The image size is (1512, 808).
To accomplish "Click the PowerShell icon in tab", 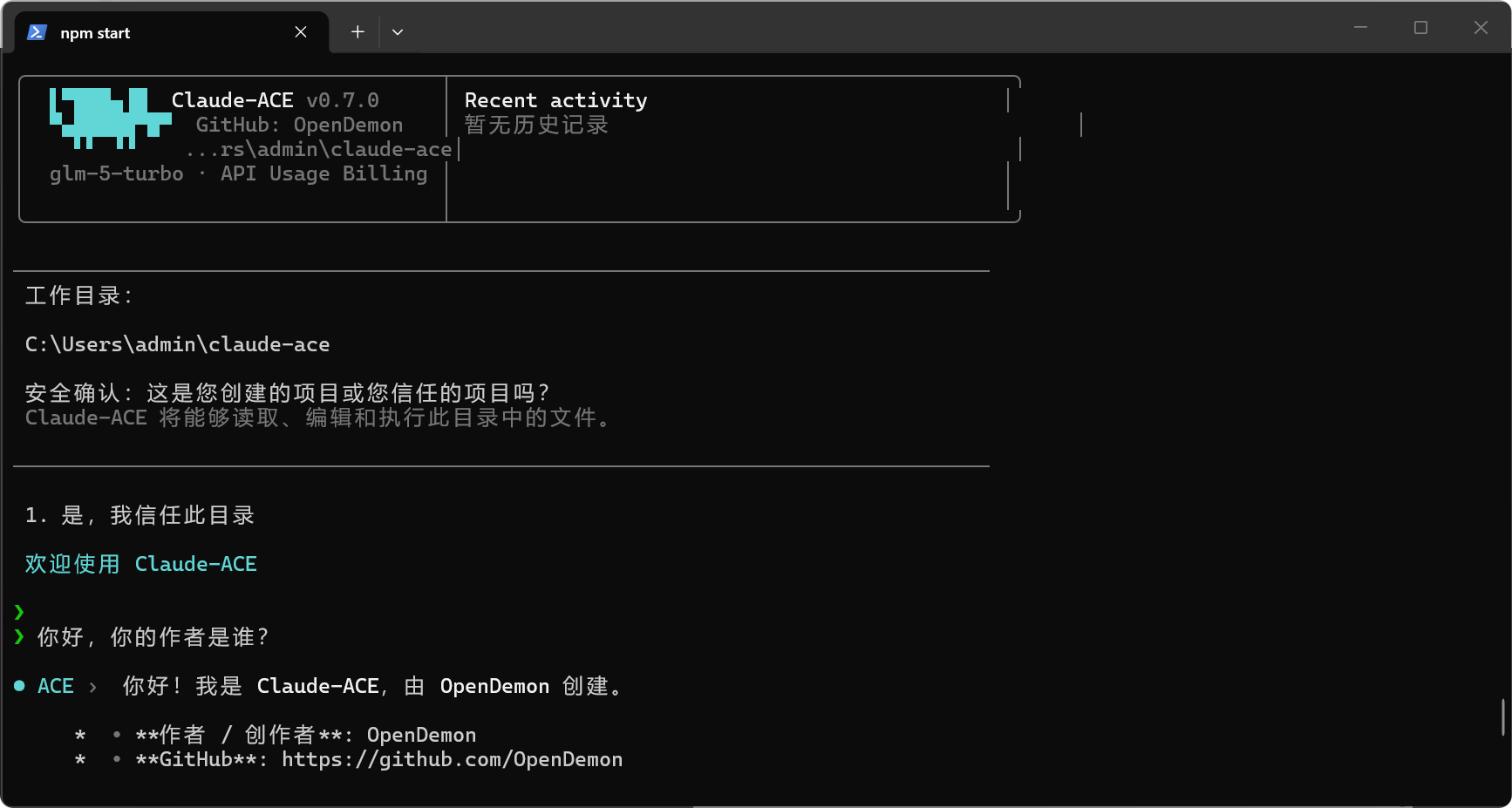I will (x=37, y=32).
